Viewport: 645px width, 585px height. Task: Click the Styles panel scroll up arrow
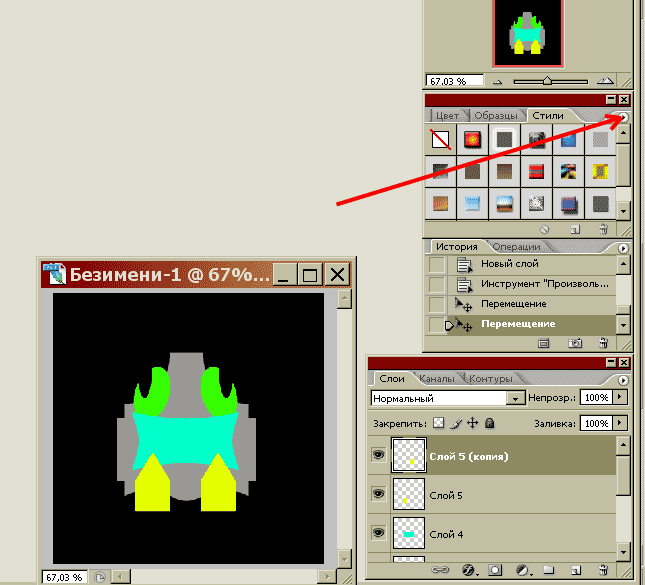(x=623, y=133)
